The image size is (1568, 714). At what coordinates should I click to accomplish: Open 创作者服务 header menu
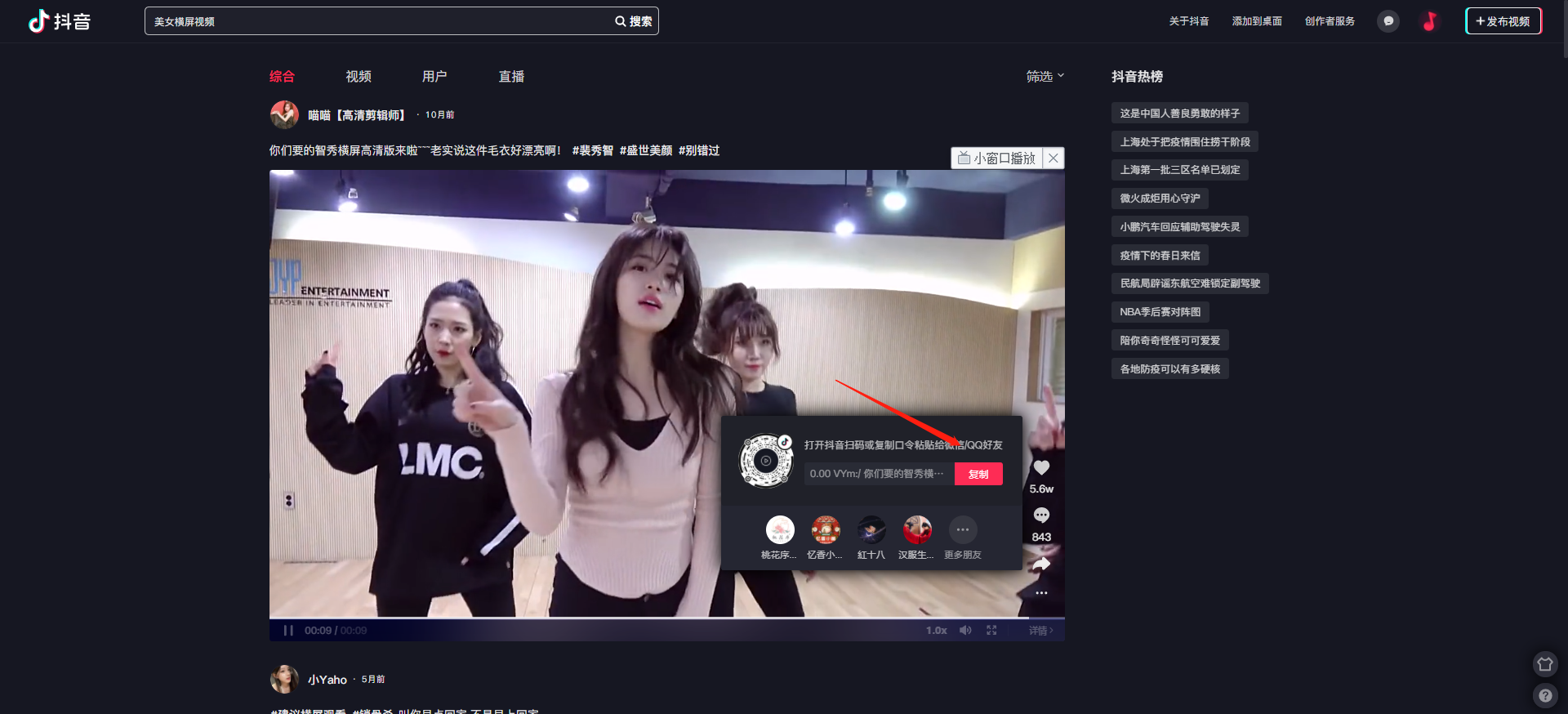1330,21
